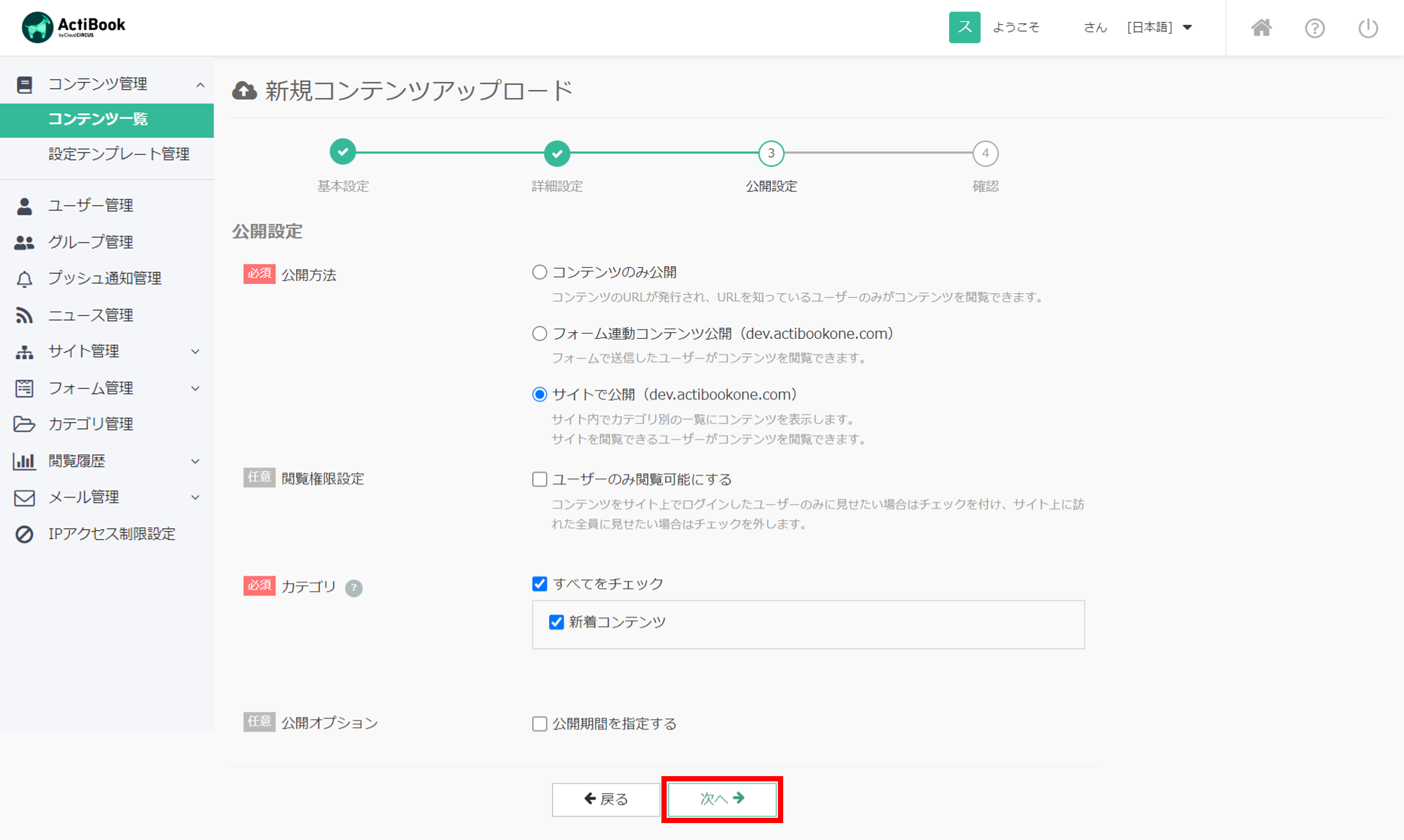This screenshot has width=1404, height=840.
Task: Click the ActiBook logo
Action: (74, 27)
